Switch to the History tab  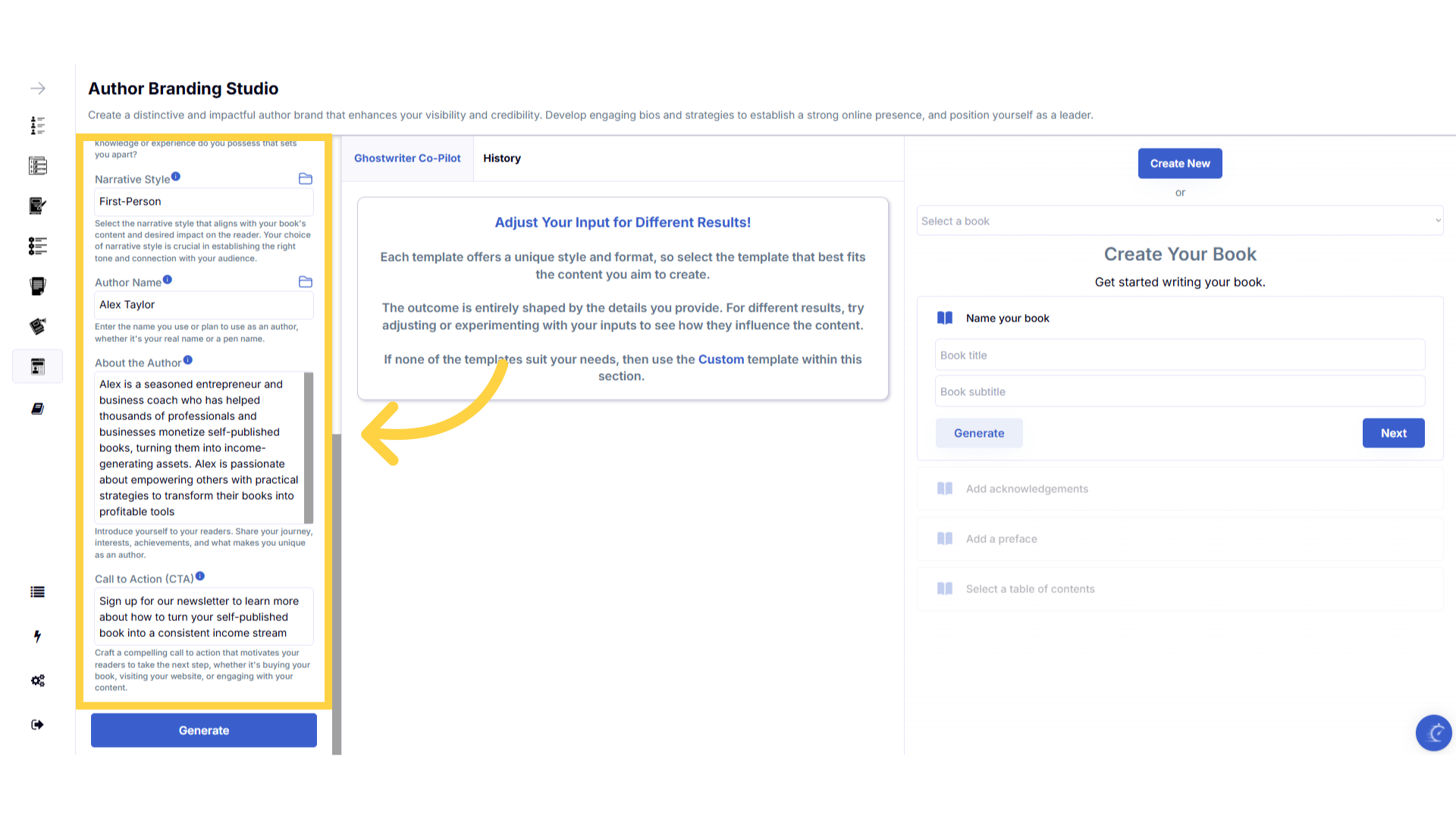(502, 158)
